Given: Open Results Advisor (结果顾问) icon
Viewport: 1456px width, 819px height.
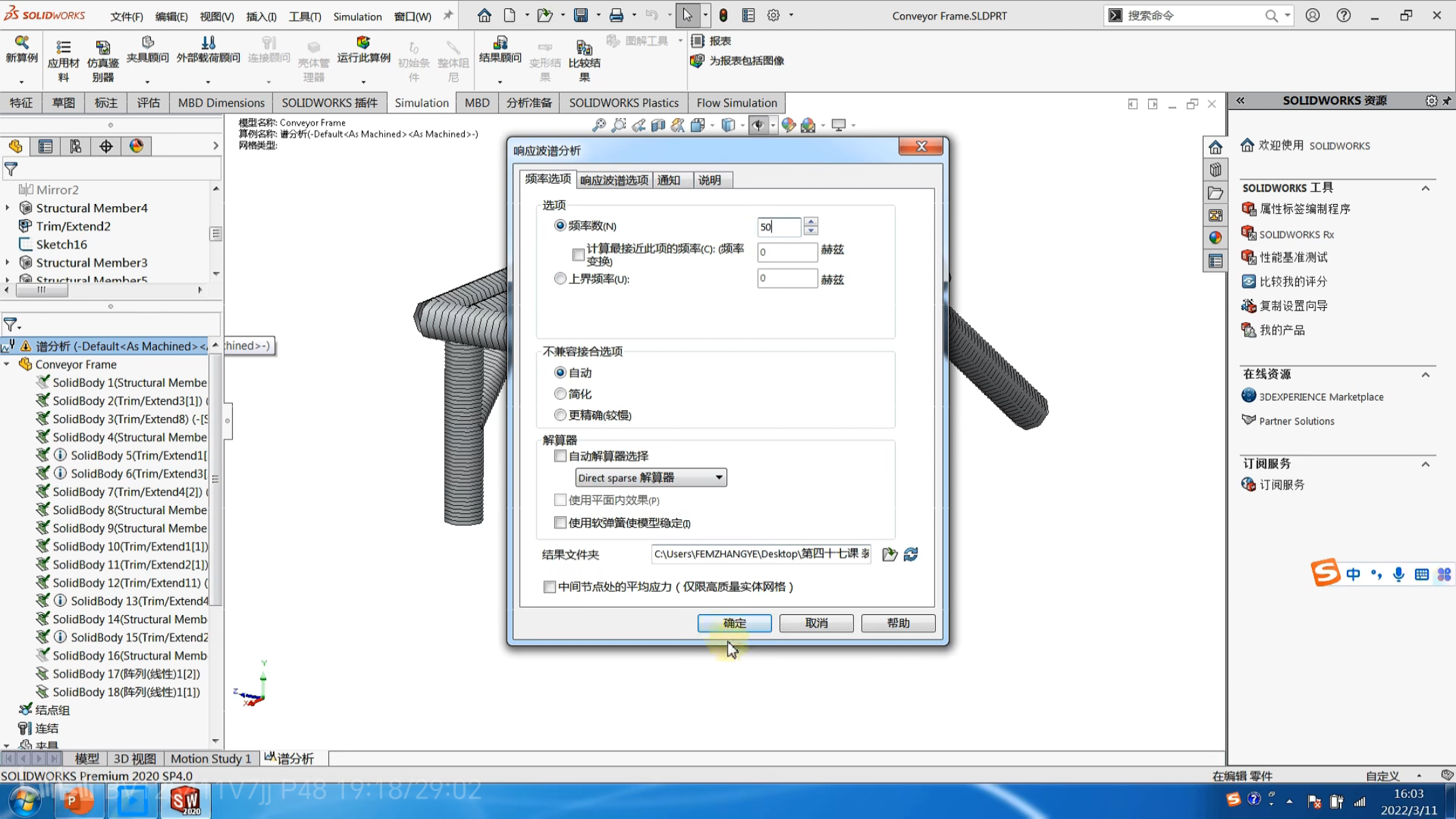Looking at the screenshot, I should (x=500, y=43).
